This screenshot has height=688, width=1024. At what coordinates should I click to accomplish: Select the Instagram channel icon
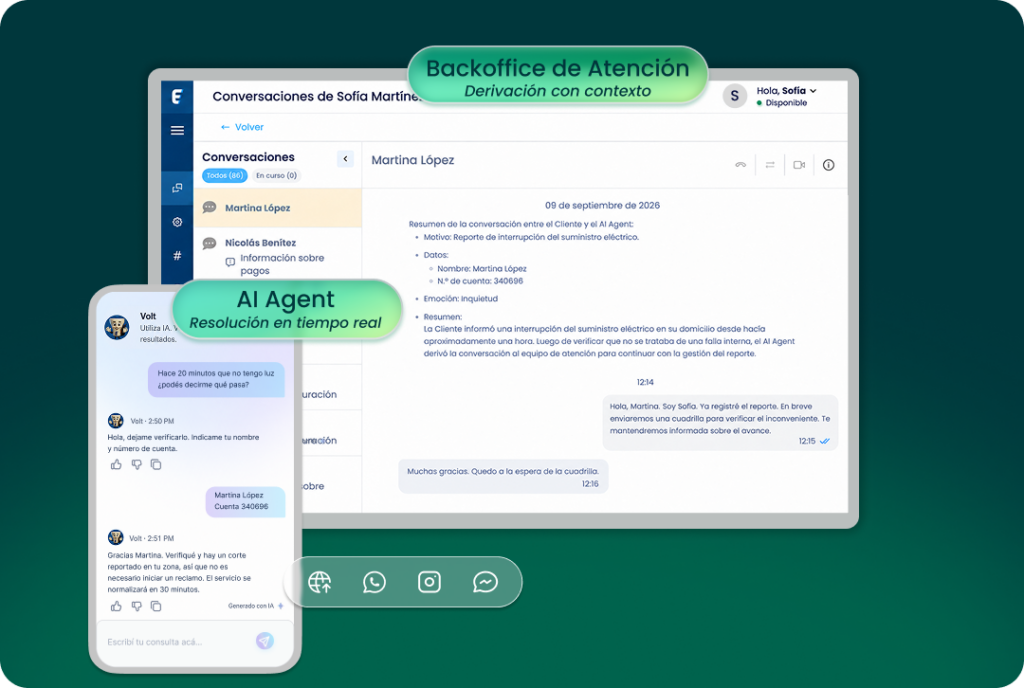click(429, 582)
